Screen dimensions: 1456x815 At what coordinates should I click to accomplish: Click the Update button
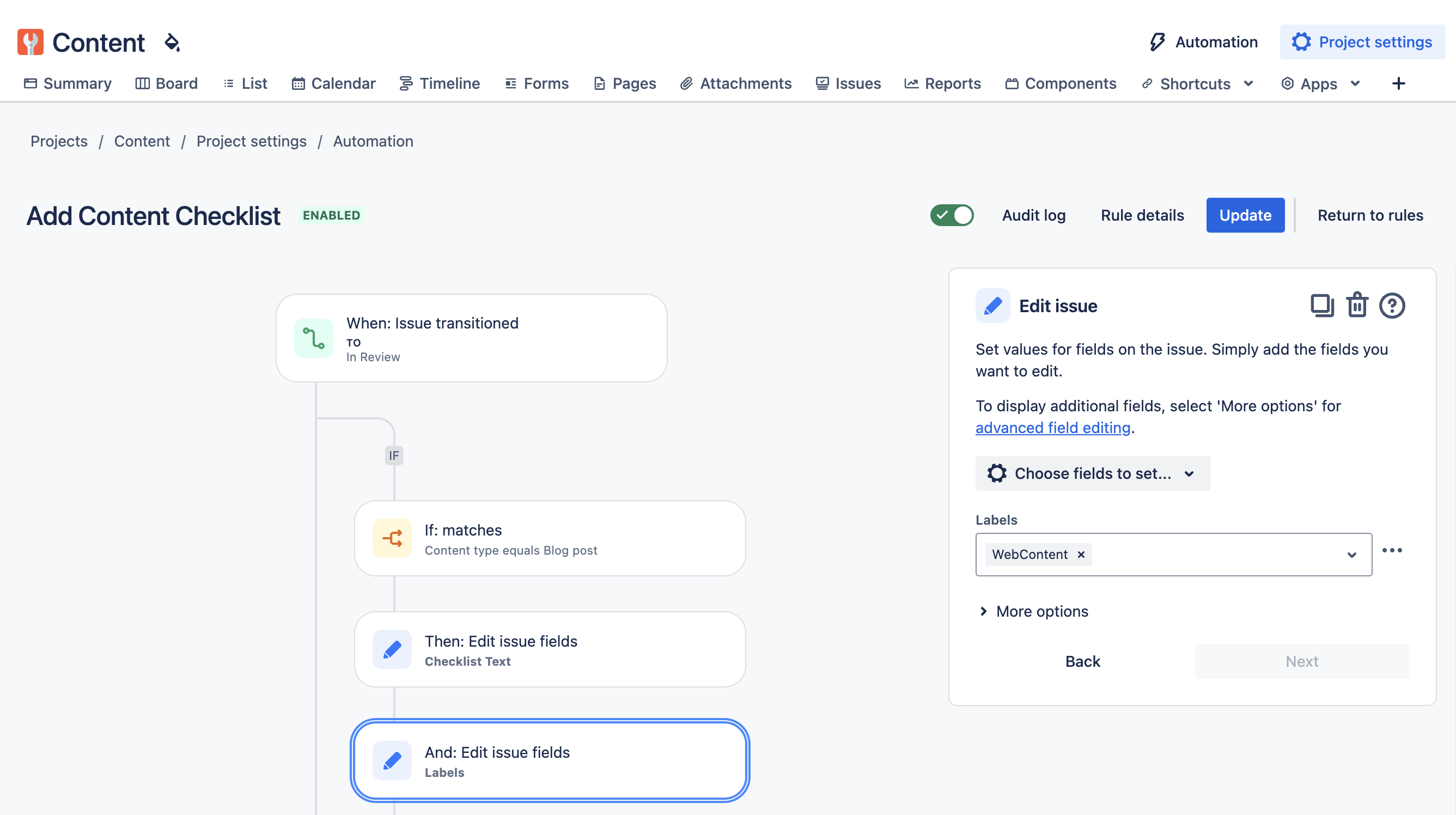1245,215
